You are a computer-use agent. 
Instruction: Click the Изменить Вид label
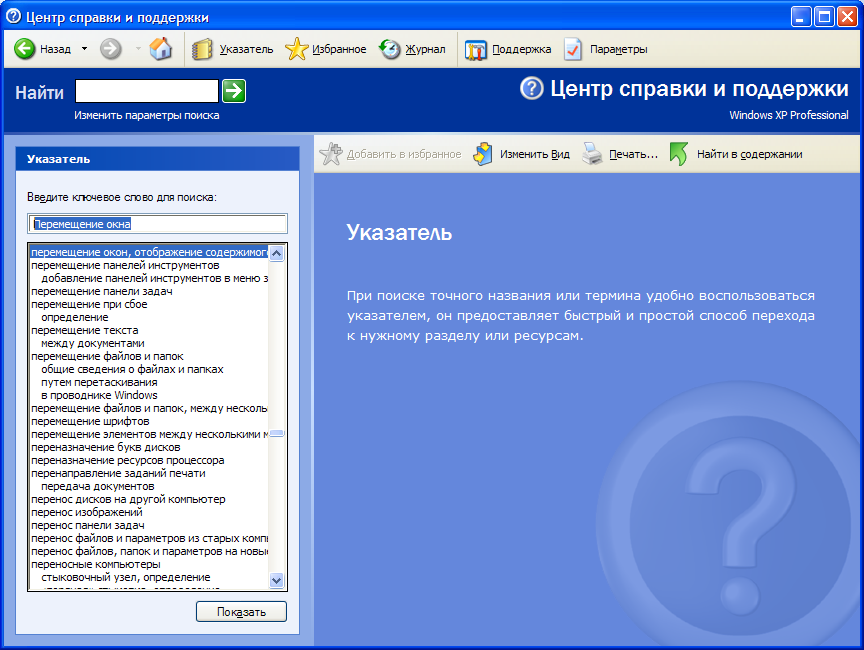(534, 154)
